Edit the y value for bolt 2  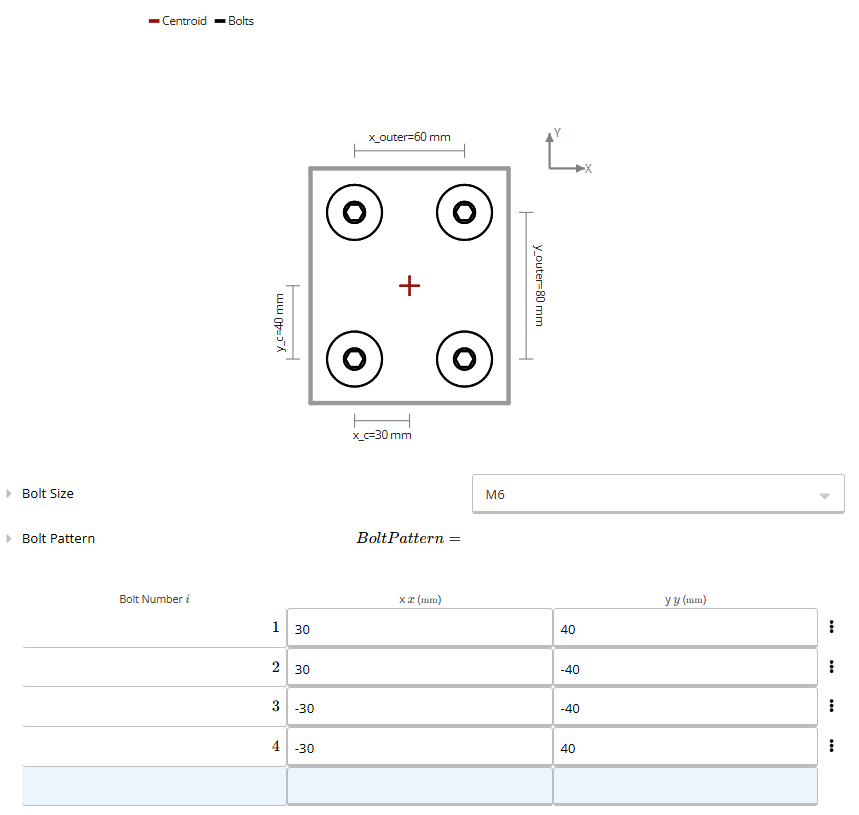tap(685, 668)
